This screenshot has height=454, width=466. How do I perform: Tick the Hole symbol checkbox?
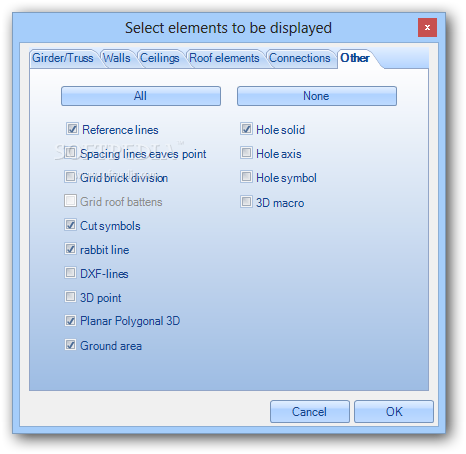(246, 177)
